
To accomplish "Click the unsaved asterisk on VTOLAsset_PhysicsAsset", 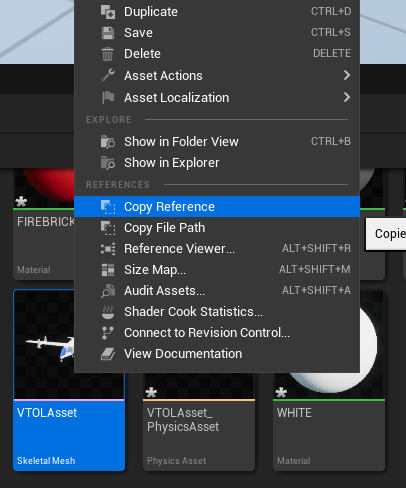I will 151,392.
